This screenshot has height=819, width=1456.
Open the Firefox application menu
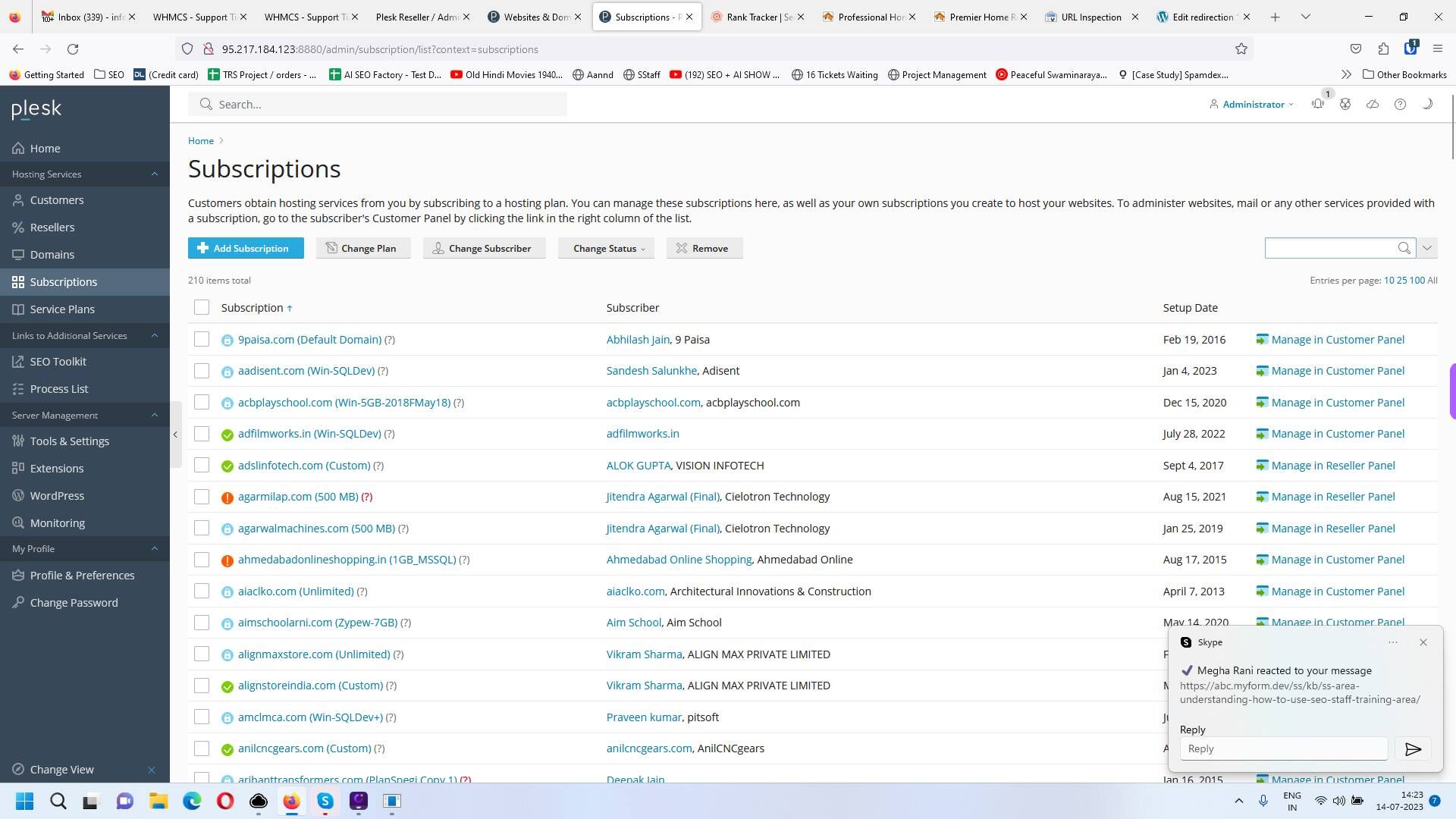[x=1437, y=49]
